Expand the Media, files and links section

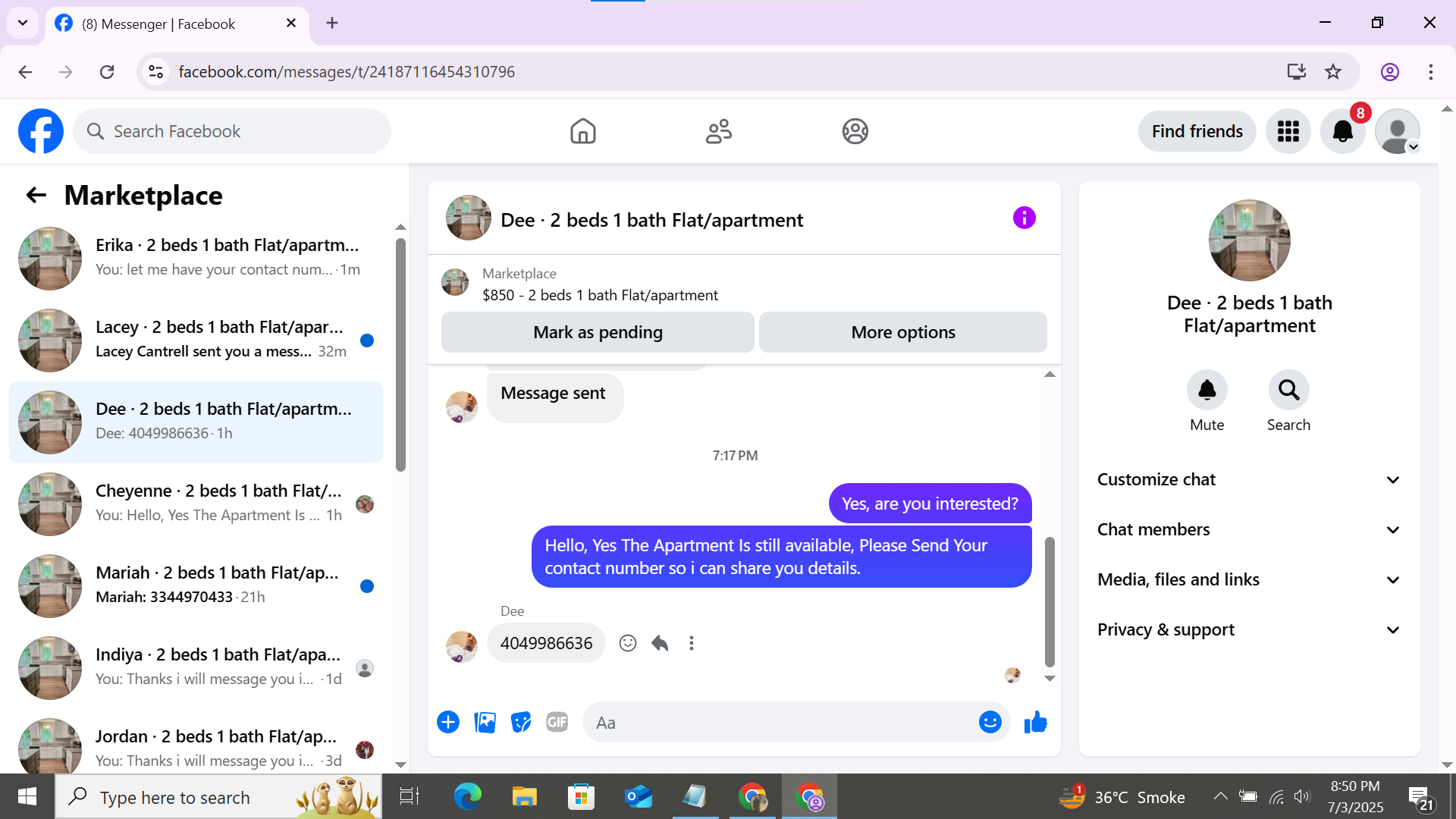1248,579
